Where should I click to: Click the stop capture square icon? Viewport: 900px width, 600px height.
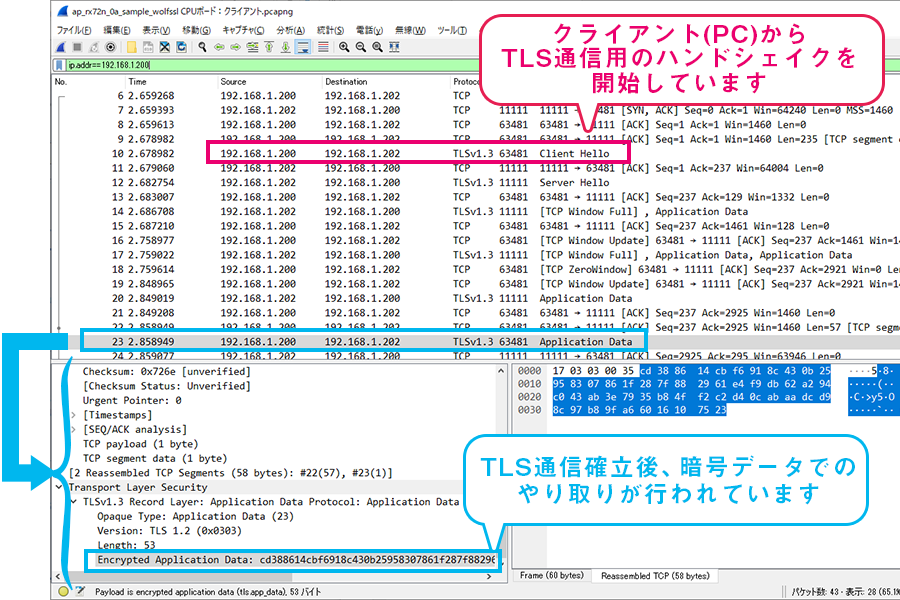[x=77, y=47]
